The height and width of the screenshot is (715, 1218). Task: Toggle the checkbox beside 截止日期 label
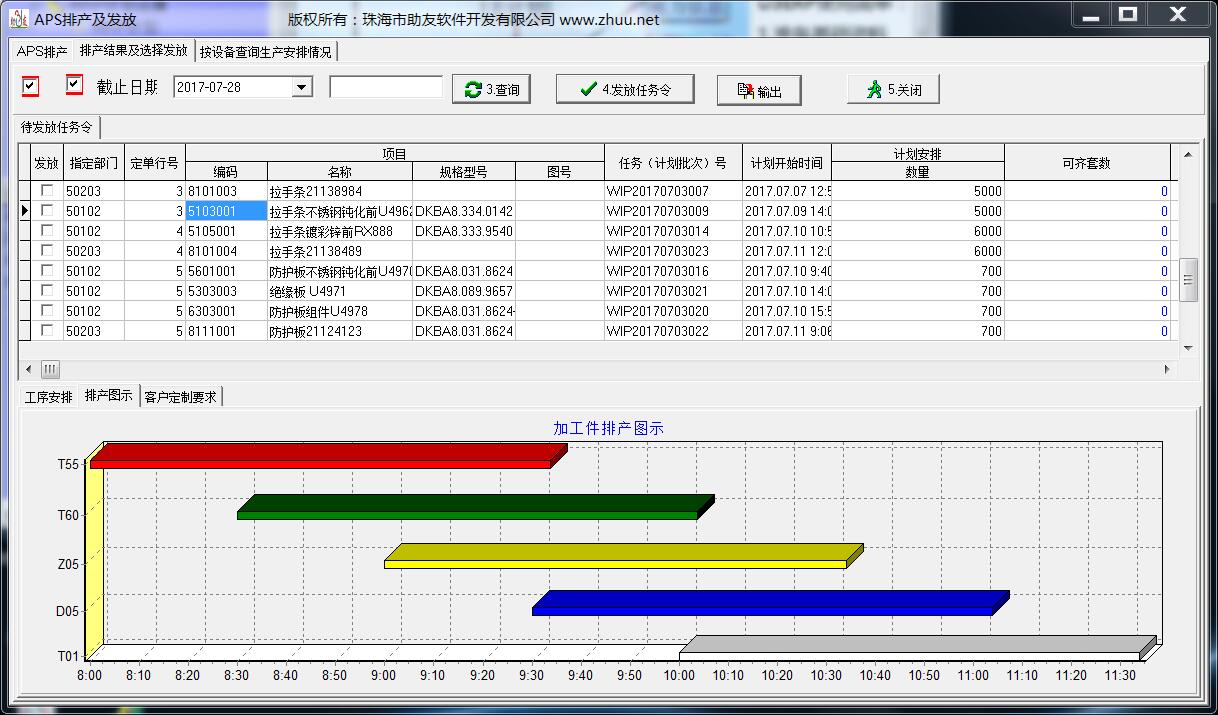point(74,85)
